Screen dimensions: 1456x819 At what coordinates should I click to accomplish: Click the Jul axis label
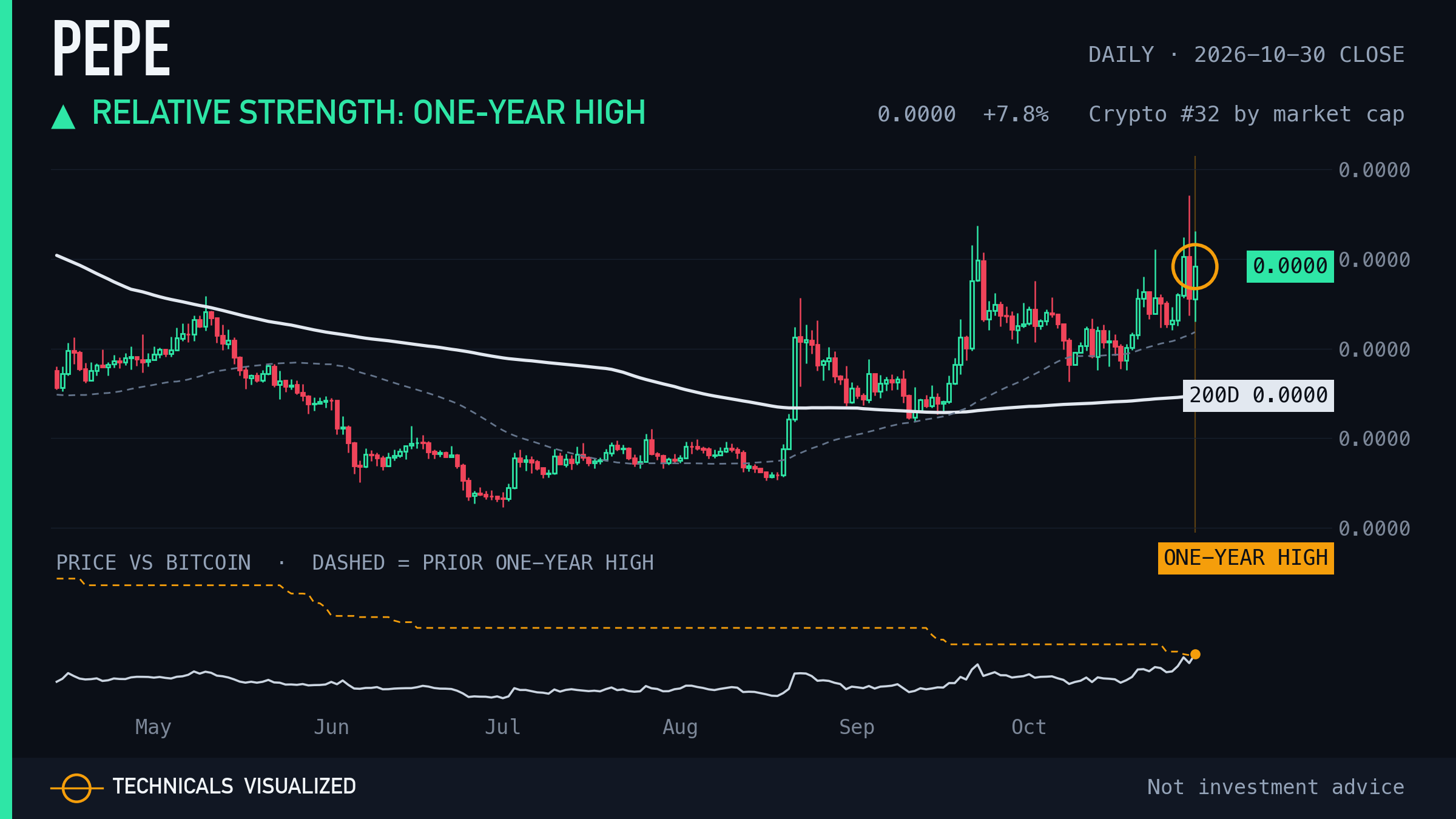(502, 727)
